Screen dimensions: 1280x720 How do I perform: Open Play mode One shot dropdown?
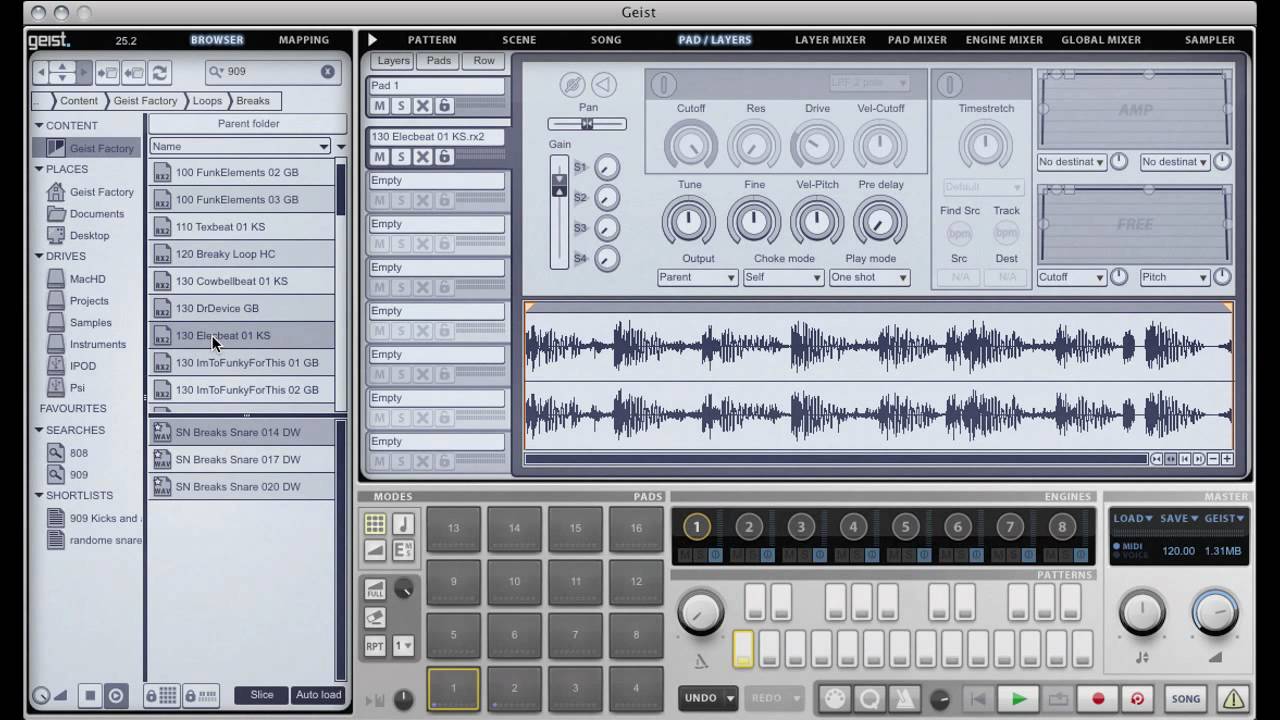[869, 277]
